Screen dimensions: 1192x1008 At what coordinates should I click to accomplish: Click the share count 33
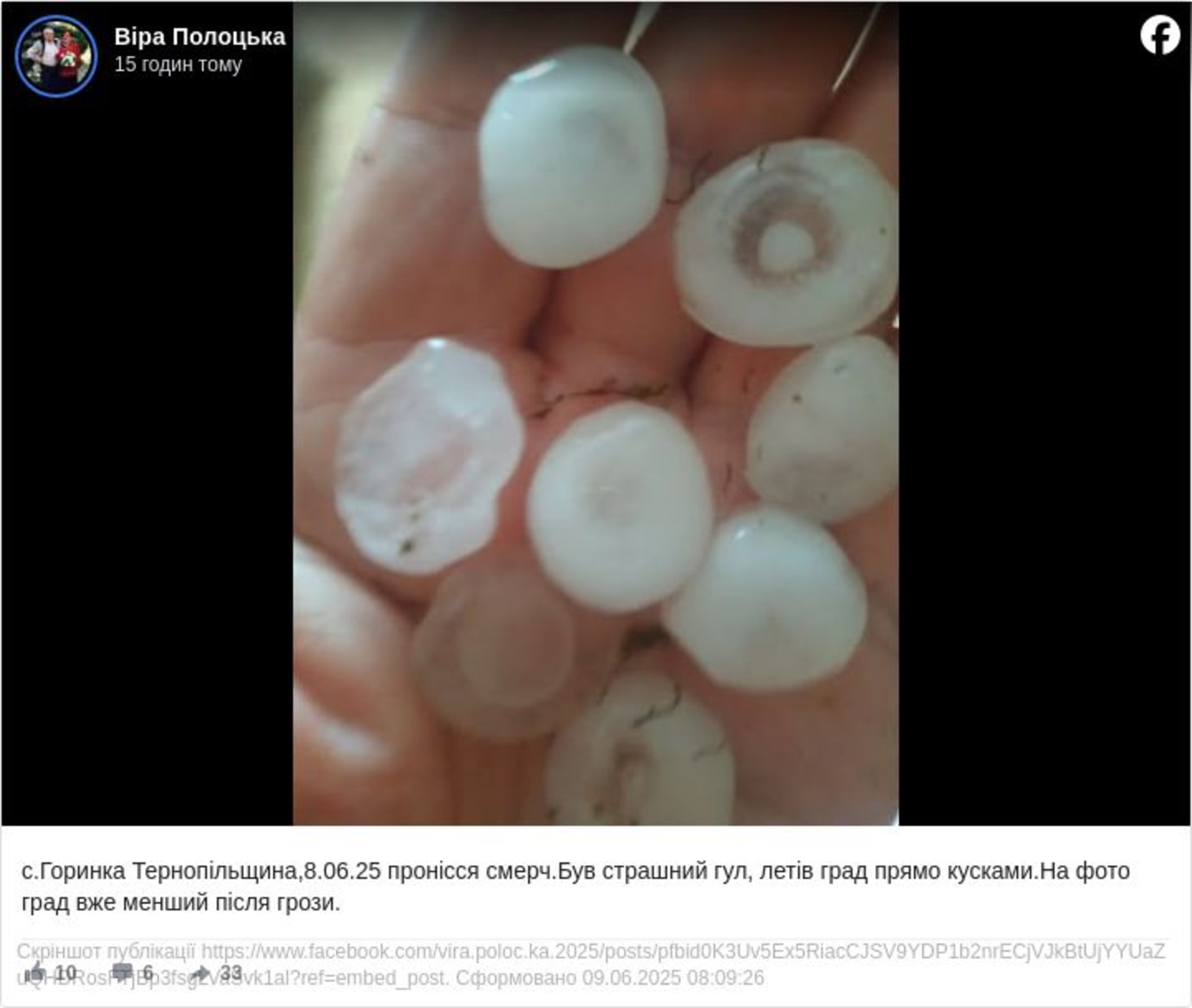click(x=231, y=973)
